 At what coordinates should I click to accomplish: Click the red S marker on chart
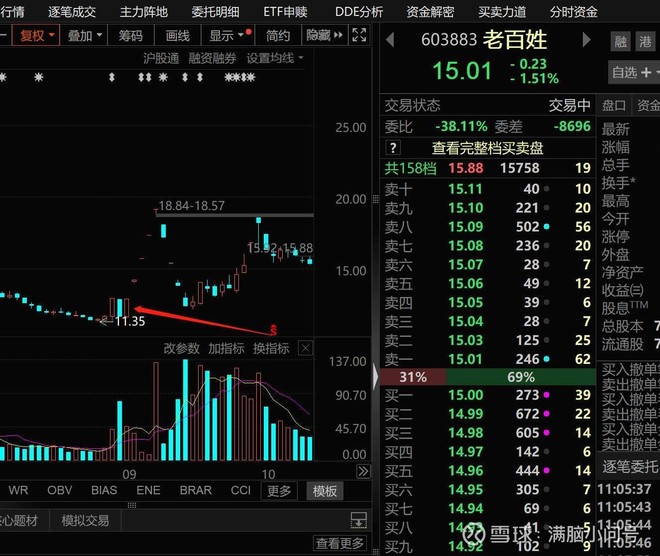point(274,330)
